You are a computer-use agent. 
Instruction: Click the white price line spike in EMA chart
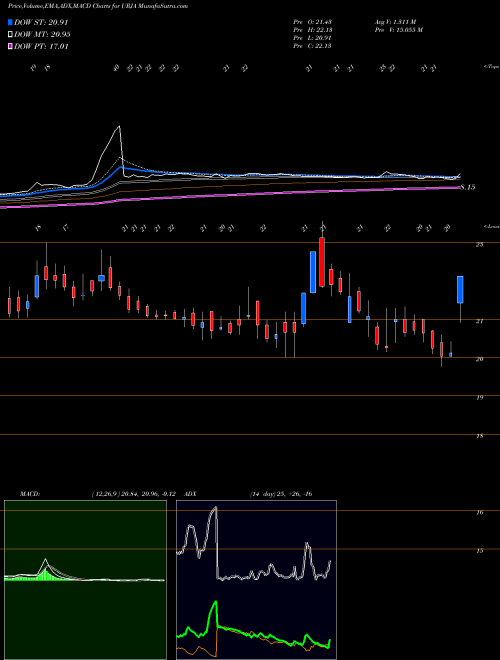119,128
